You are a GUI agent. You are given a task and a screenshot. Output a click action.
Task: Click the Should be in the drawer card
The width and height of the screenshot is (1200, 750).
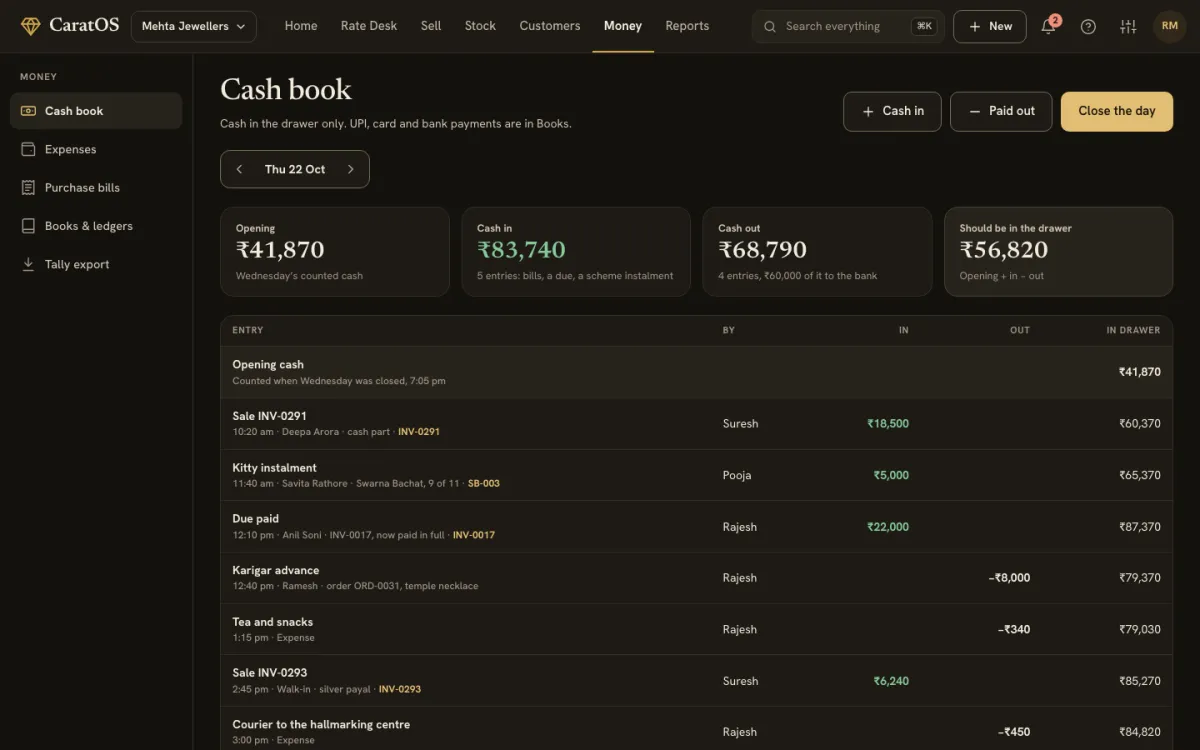tap(1059, 252)
